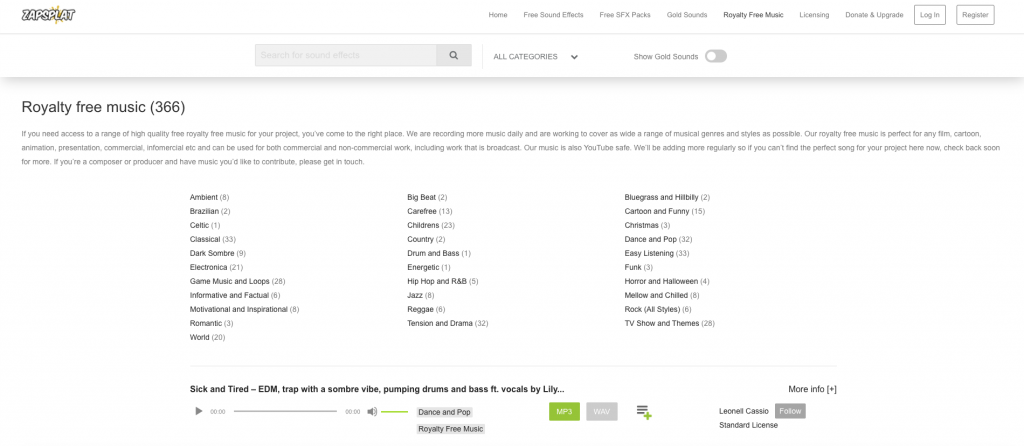Add track to list with plus icon
Image resolution: width=1024 pixels, height=446 pixels.
pos(643,412)
